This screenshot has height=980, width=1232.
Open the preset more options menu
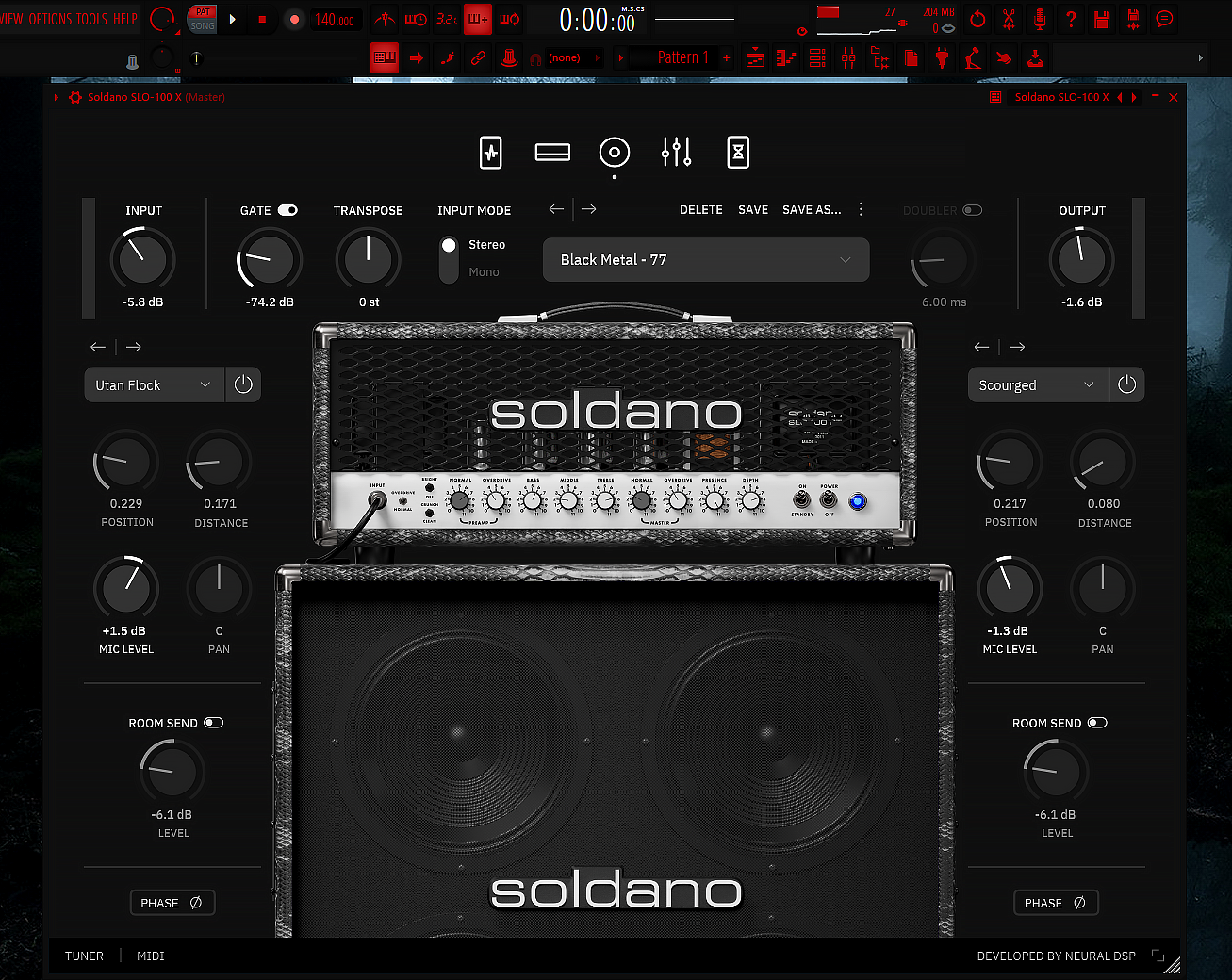coord(861,209)
